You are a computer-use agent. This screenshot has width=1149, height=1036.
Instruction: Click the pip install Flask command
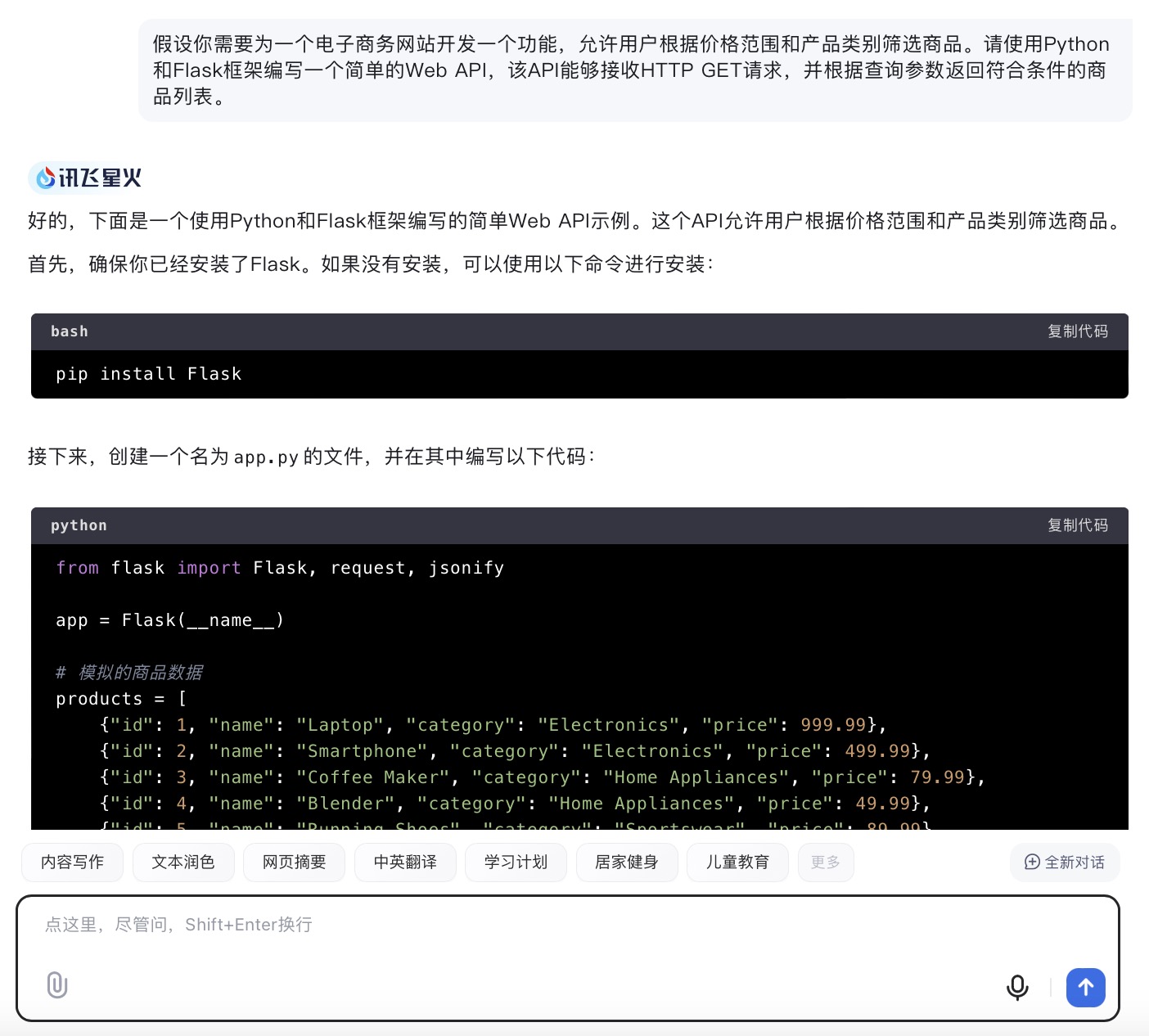149,374
